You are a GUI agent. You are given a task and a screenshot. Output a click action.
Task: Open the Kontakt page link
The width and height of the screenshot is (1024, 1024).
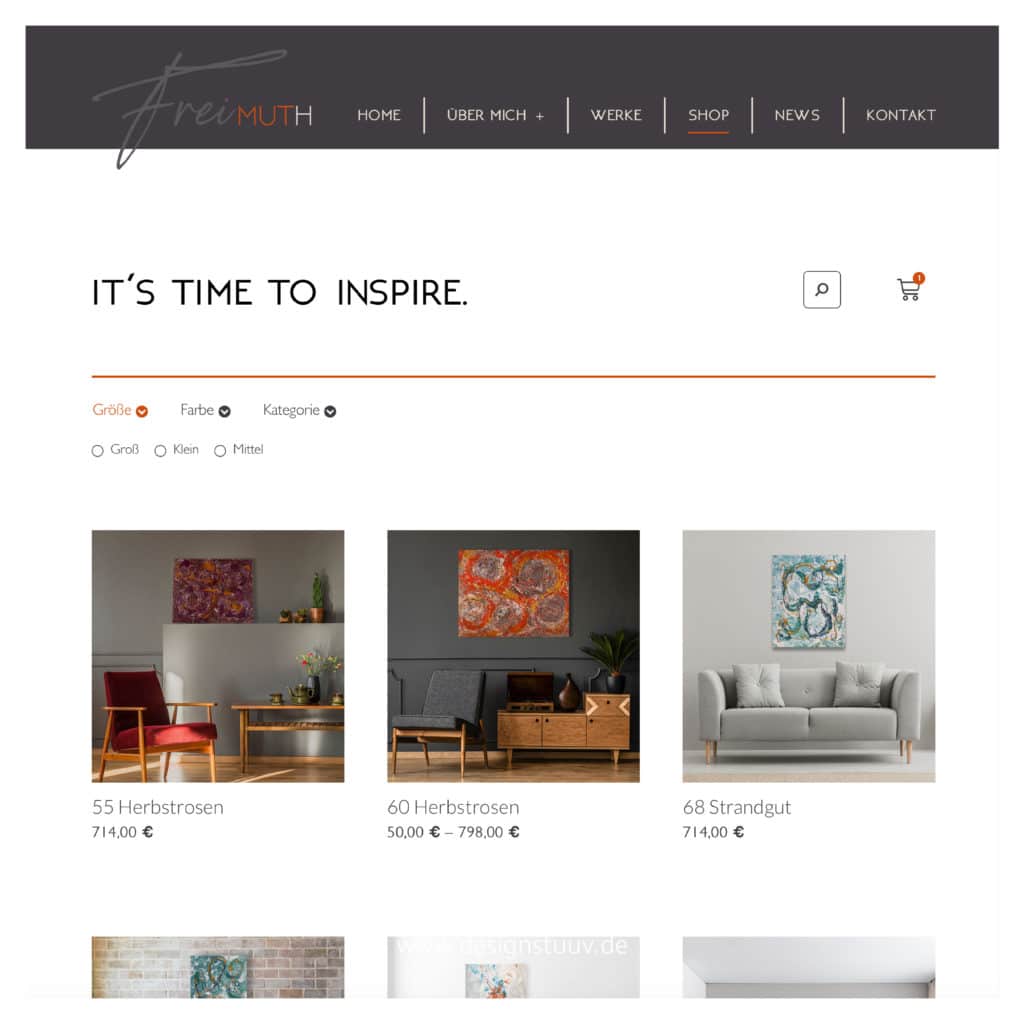901,115
